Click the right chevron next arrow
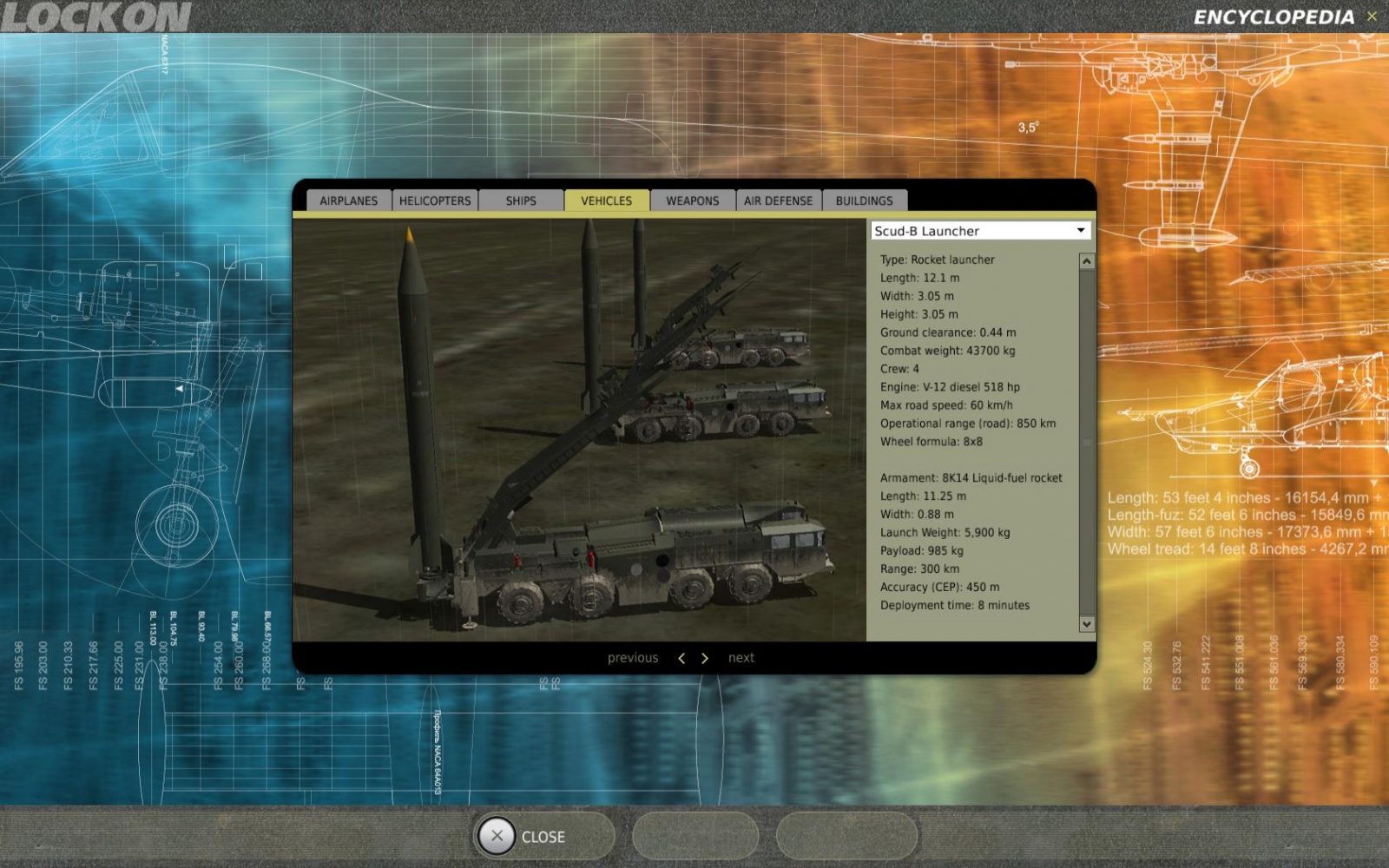Image resolution: width=1389 pixels, height=868 pixels. pos(705,658)
